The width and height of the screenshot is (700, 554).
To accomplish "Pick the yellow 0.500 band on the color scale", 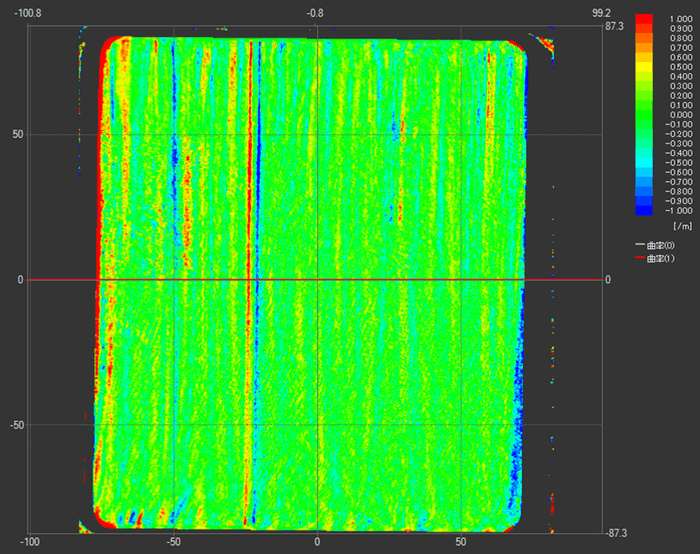I will pyautogui.click(x=645, y=67).
